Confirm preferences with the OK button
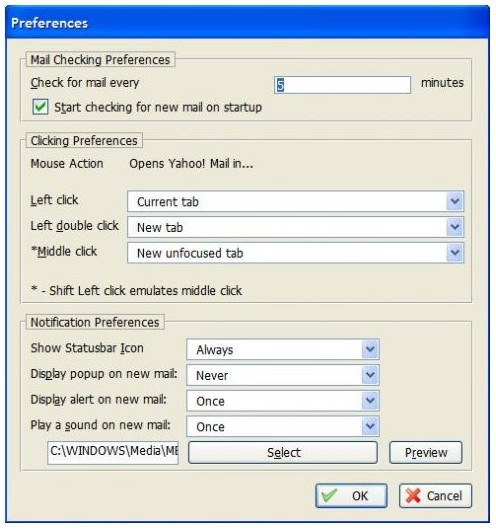 (351, 496)
